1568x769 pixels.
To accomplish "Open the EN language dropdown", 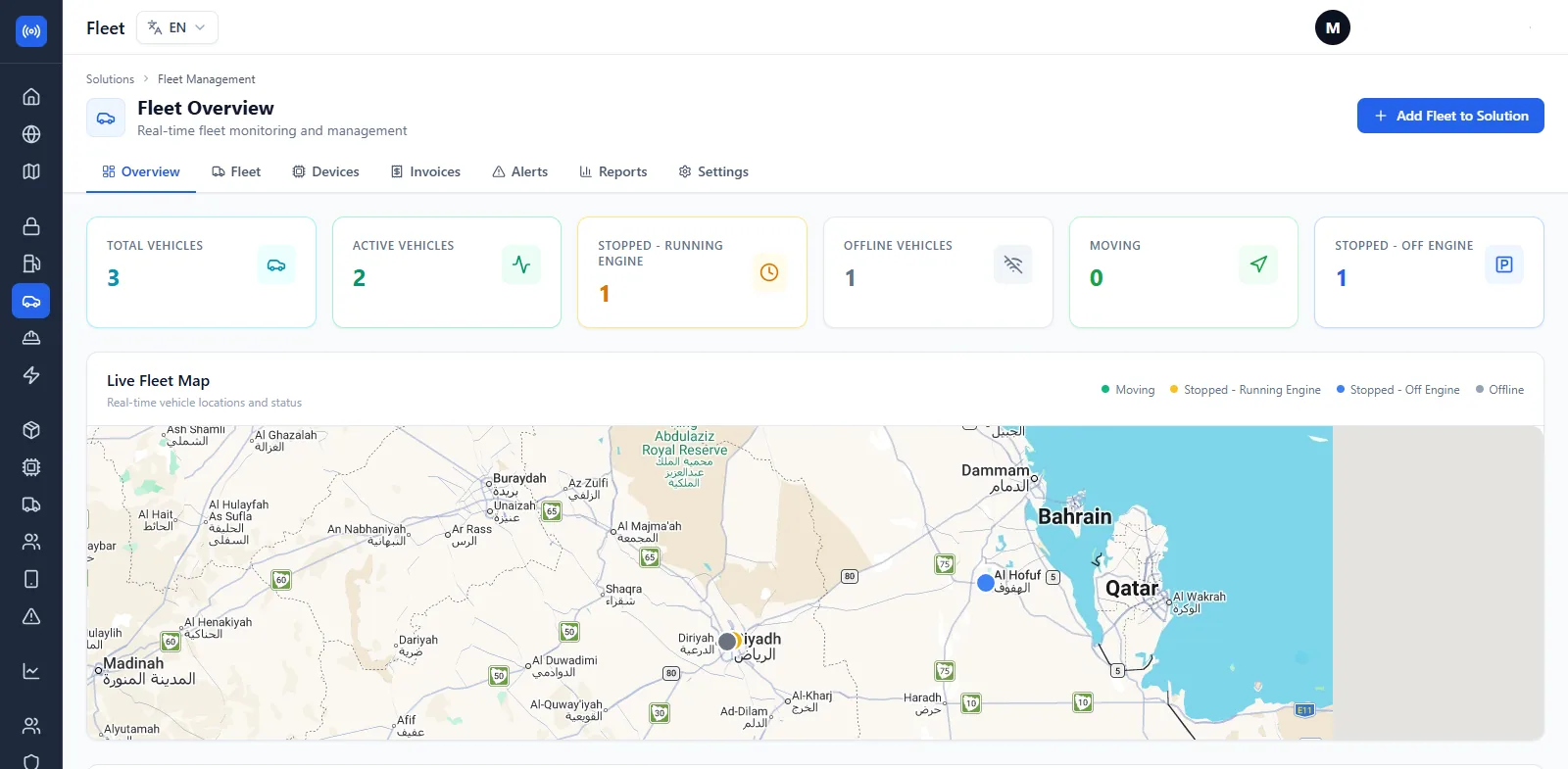I will click(x=177, y=27).
